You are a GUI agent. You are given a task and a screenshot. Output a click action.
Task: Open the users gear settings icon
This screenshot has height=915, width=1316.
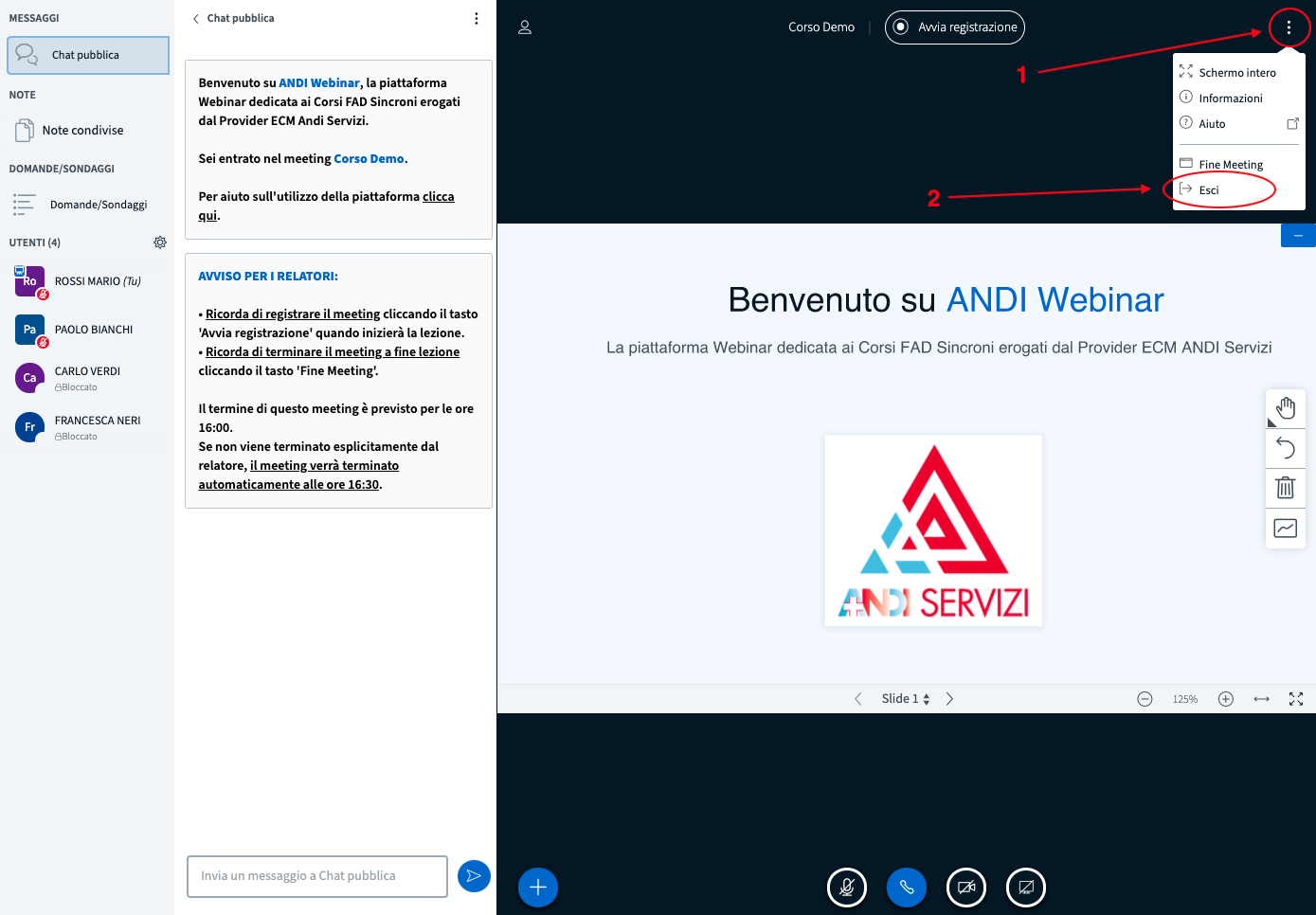(x=160, y=242)
